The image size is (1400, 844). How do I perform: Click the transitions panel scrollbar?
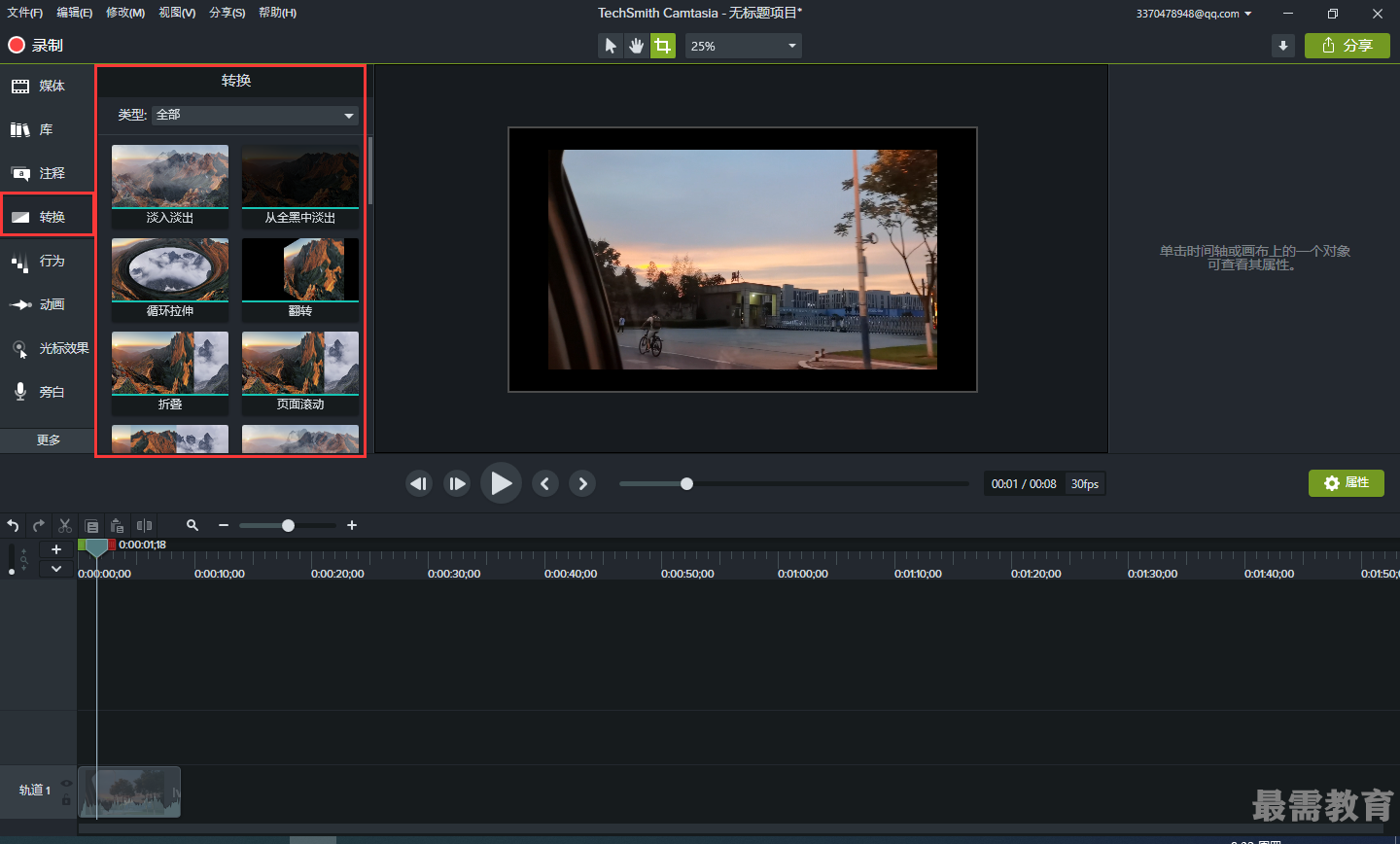pyautogui.click(x=369, y=170)
